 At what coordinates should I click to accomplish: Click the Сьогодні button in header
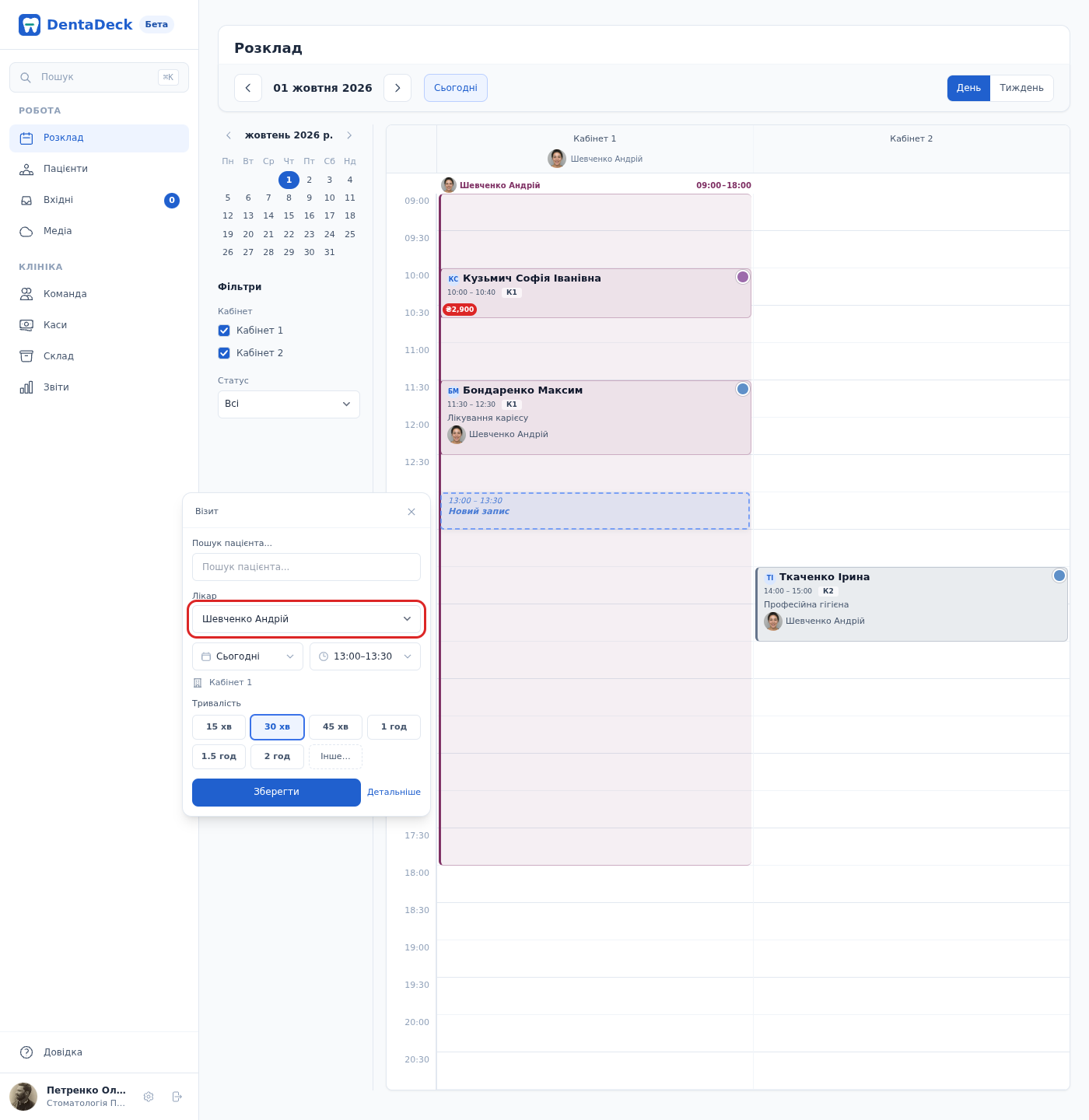click(456, 88)
